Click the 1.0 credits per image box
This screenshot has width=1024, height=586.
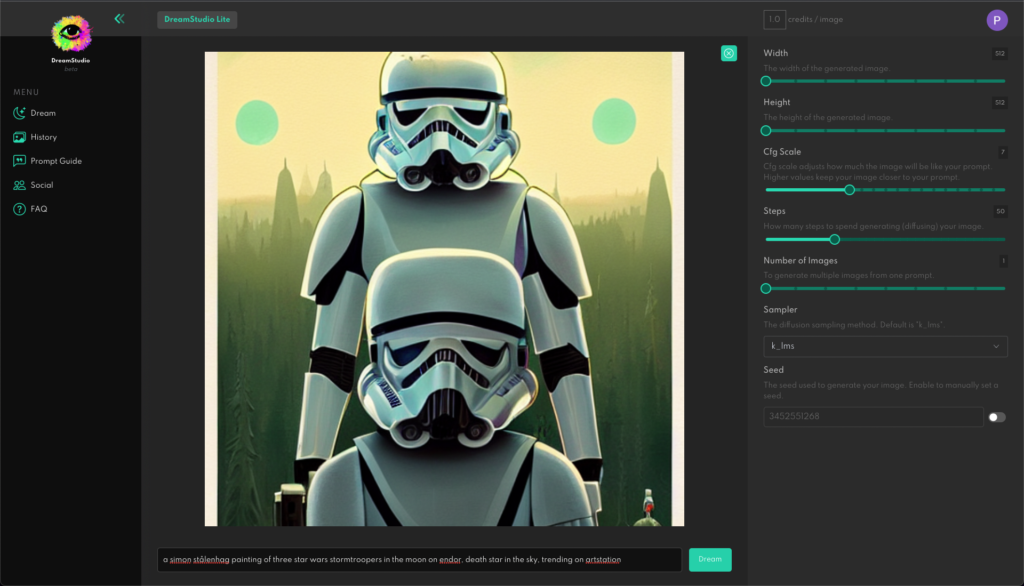pyautogui.click(x=774, y=20)
